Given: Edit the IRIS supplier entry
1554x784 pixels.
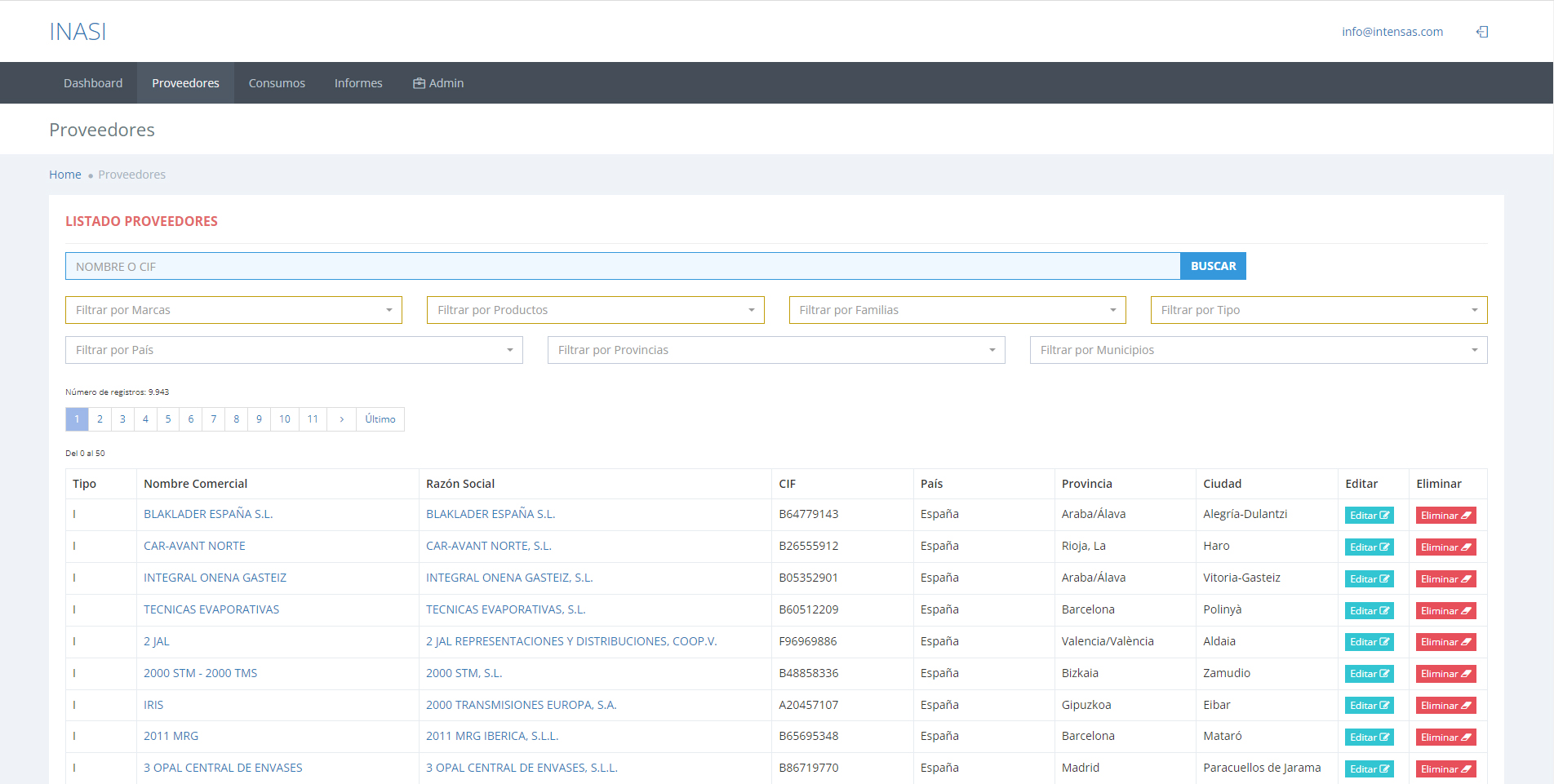Looking at the screenshot, I should 1369,706.
